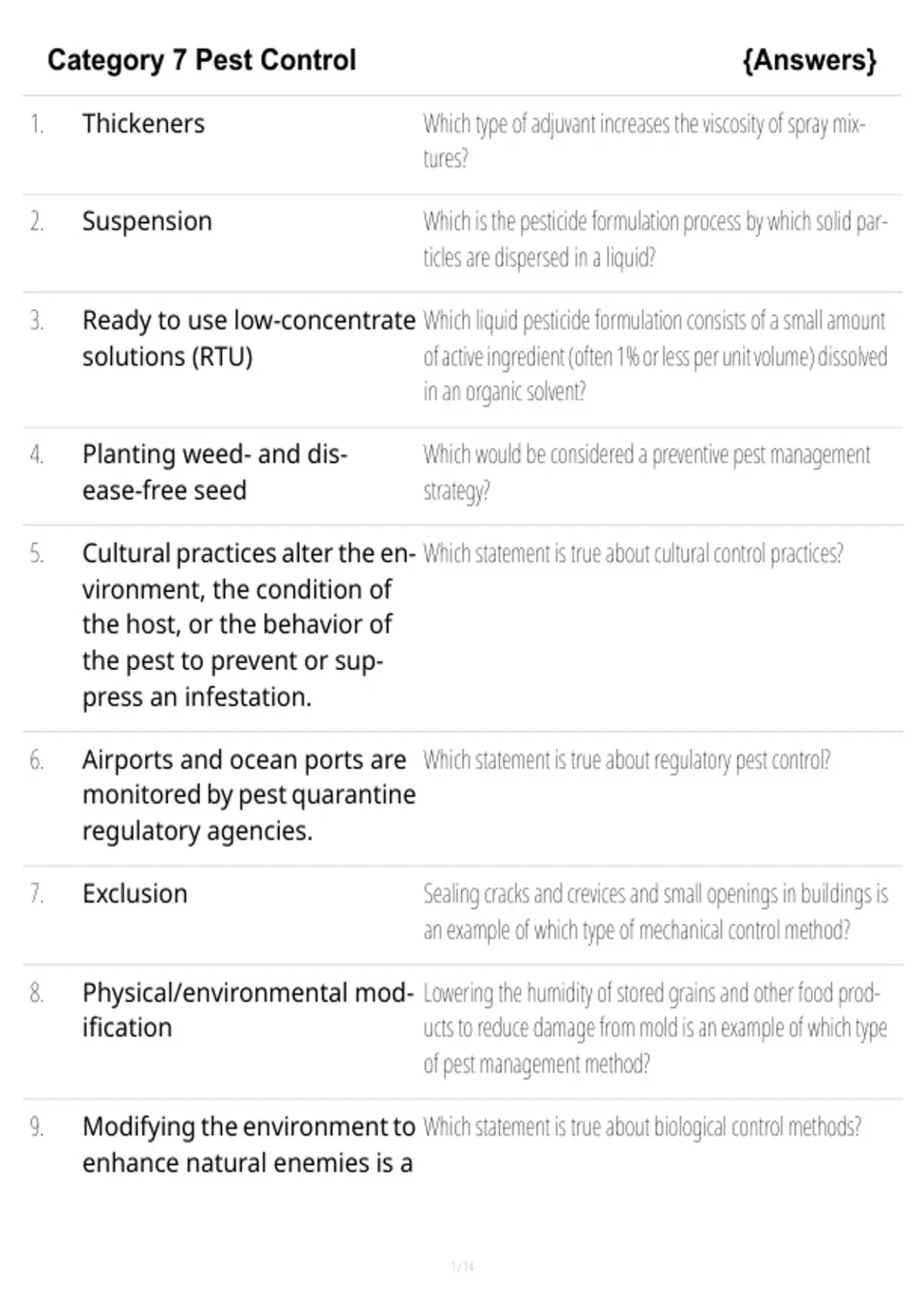Click question about sealing cracks and crevices
The width and height of the screenshot is (924, 1309).
pyautogui.click(x=655, y=912)
